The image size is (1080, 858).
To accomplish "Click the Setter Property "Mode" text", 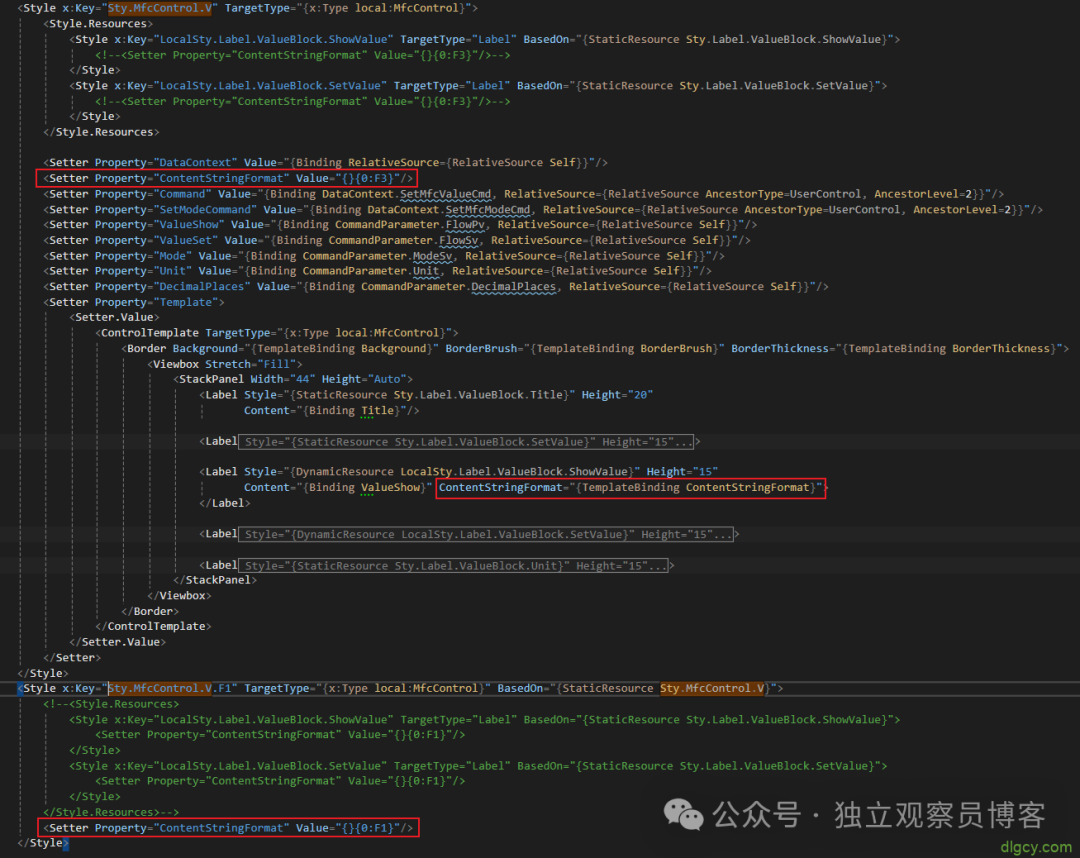I will [x=172, y=255].
